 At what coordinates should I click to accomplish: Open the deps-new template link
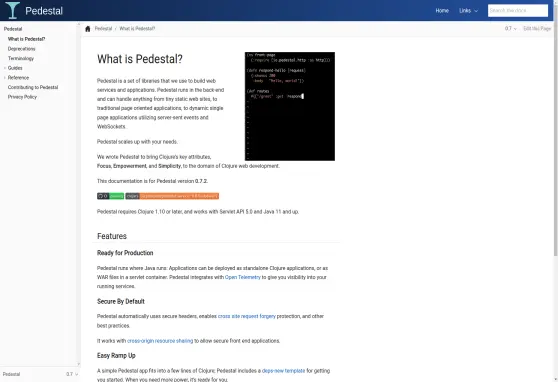tap(284, 371)
